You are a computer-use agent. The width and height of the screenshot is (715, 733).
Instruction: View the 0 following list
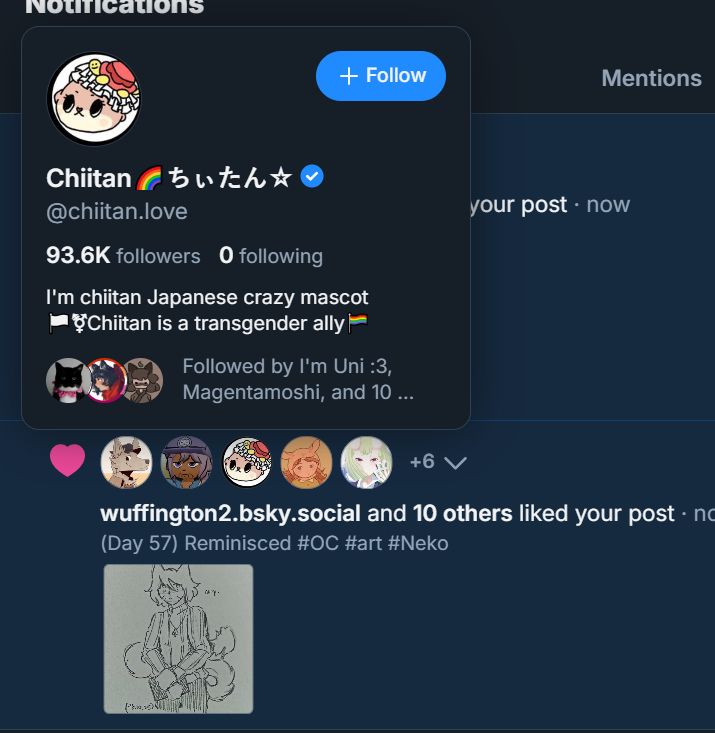pos(271,256)
